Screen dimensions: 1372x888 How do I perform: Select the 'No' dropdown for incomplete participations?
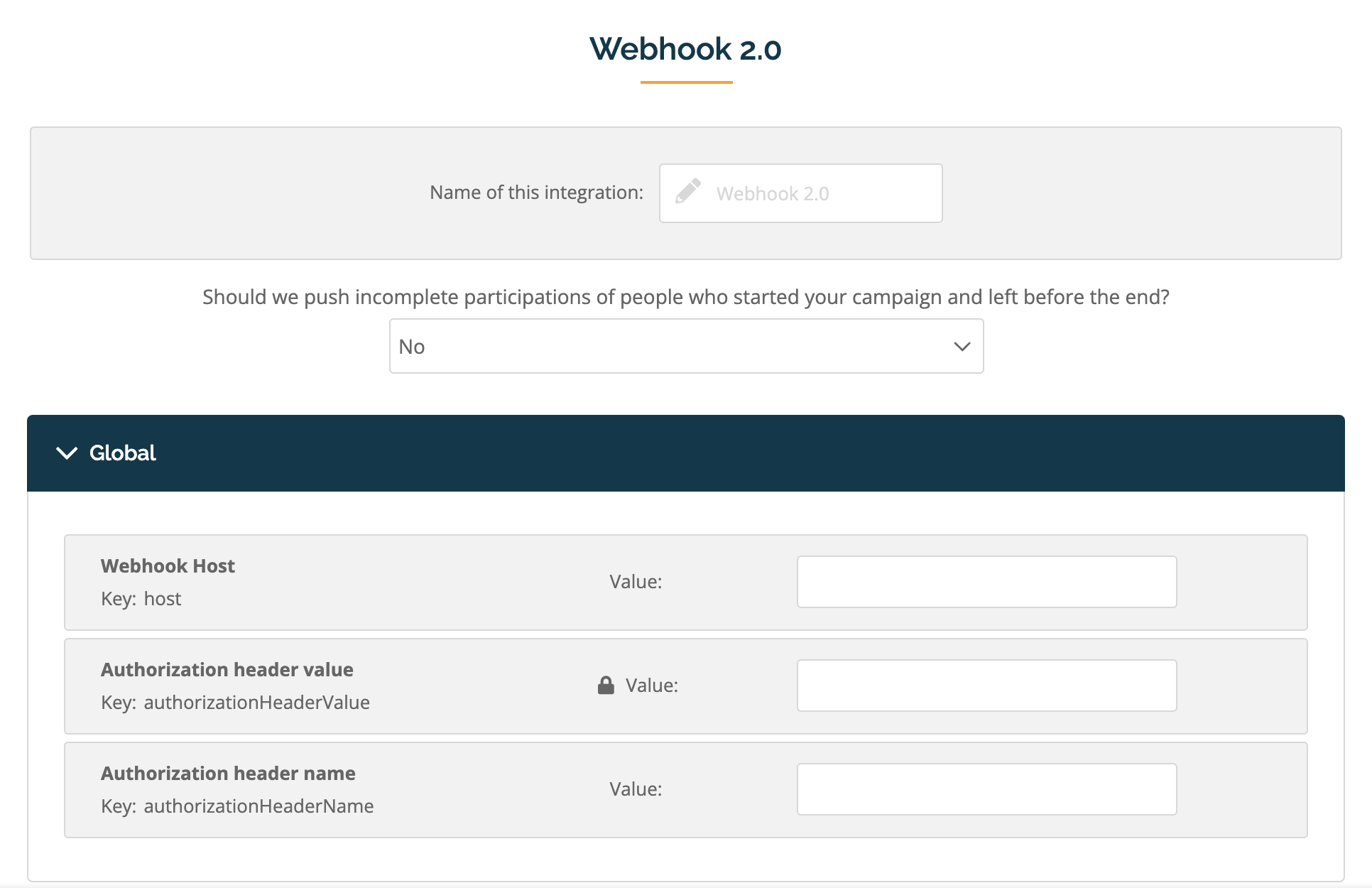(x=686, y=346)
